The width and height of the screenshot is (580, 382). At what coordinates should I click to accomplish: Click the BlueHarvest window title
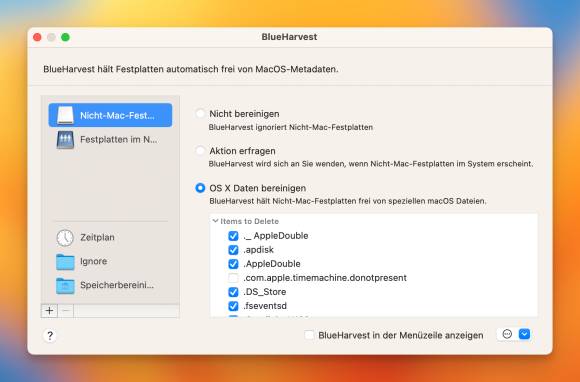point(289,37)
